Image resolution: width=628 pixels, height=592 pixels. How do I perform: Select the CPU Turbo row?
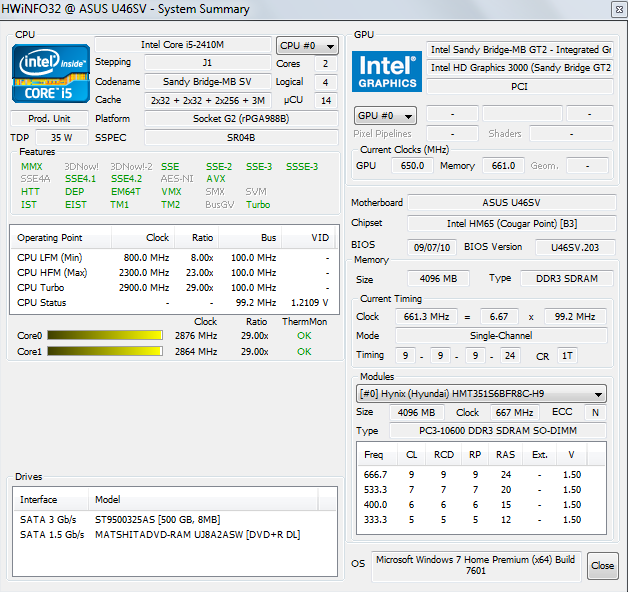174,288
